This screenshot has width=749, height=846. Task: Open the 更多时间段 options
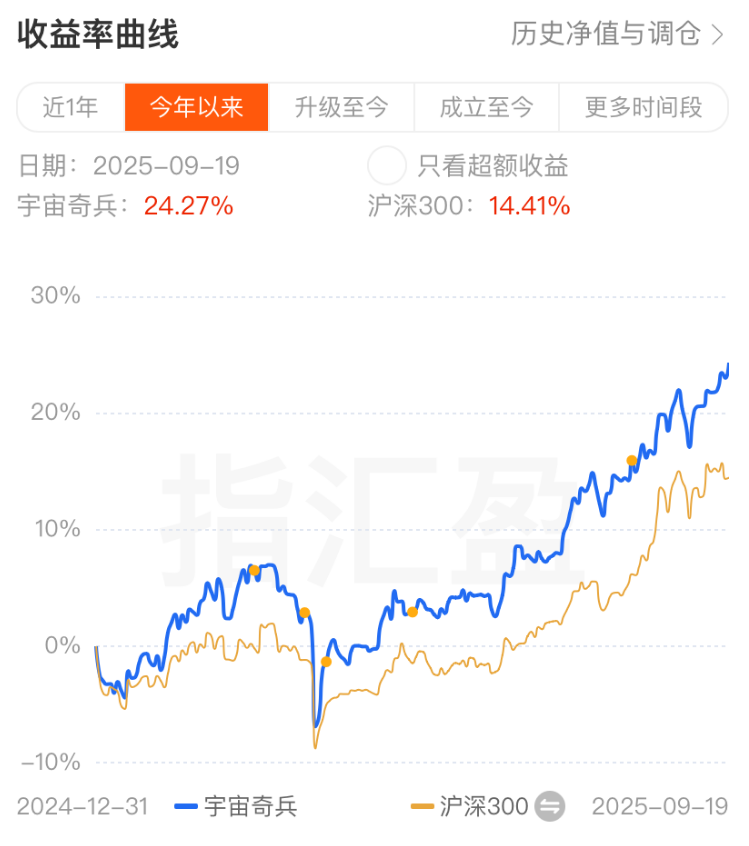pyautogui.click(x=643, y=107)
